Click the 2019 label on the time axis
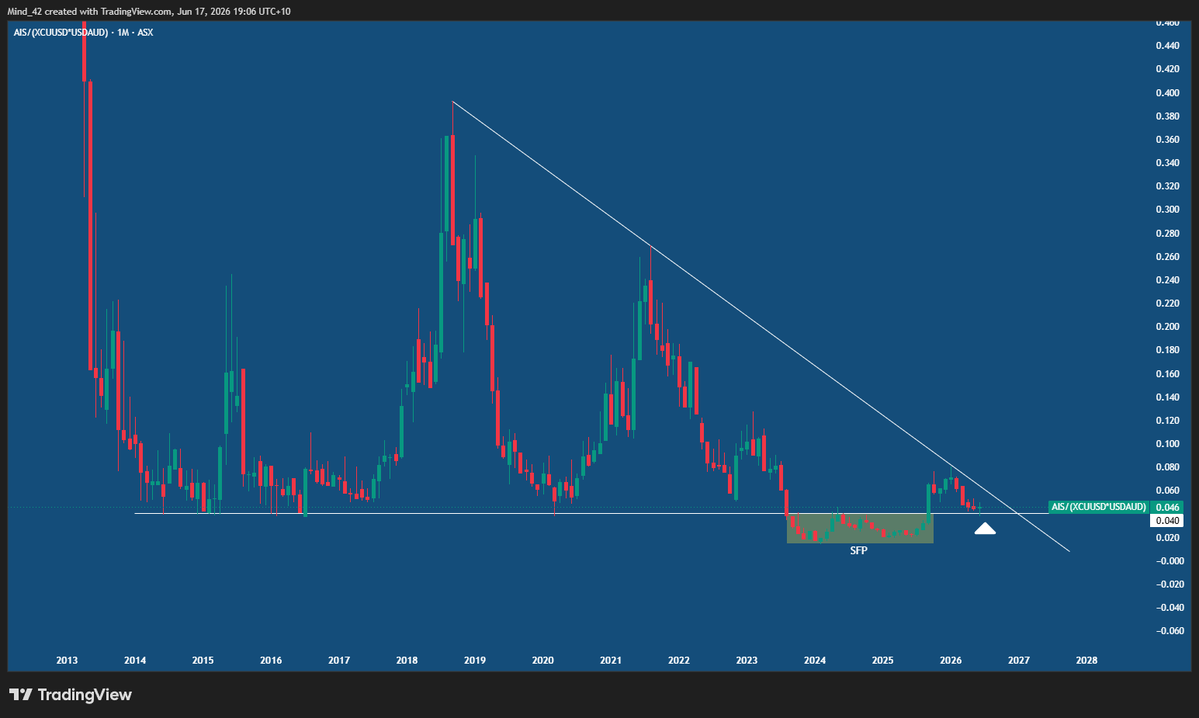 coord(475,661)
